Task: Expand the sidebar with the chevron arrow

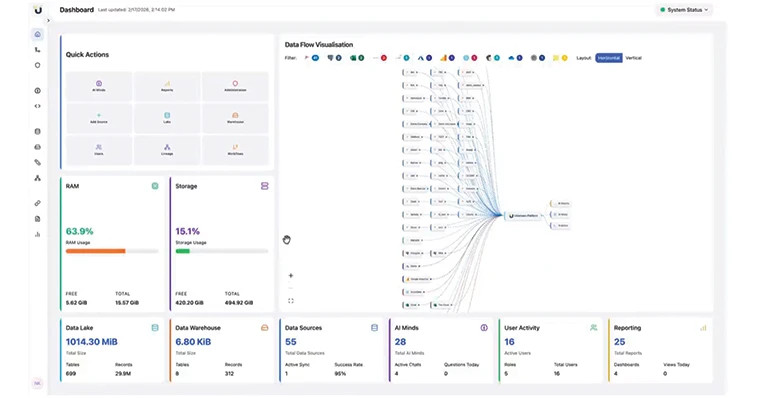Action: point(48,21)
